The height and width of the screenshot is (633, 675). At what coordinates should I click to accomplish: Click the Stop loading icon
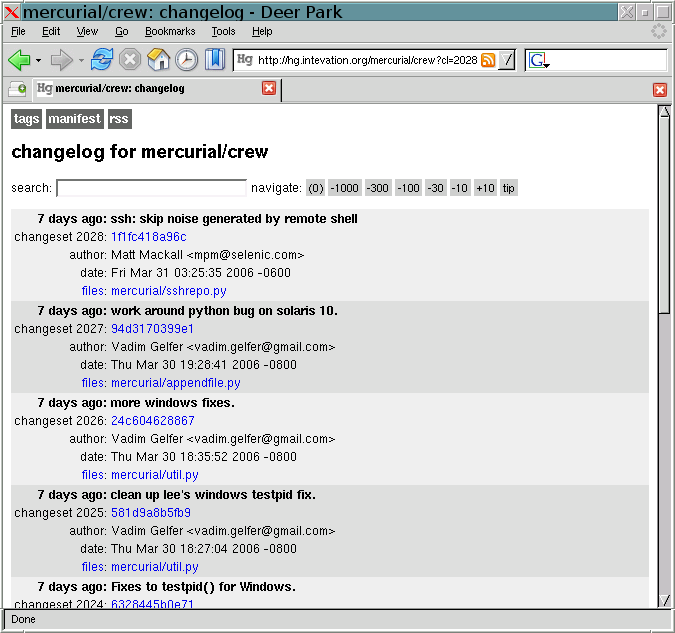[x=130, y=60]
